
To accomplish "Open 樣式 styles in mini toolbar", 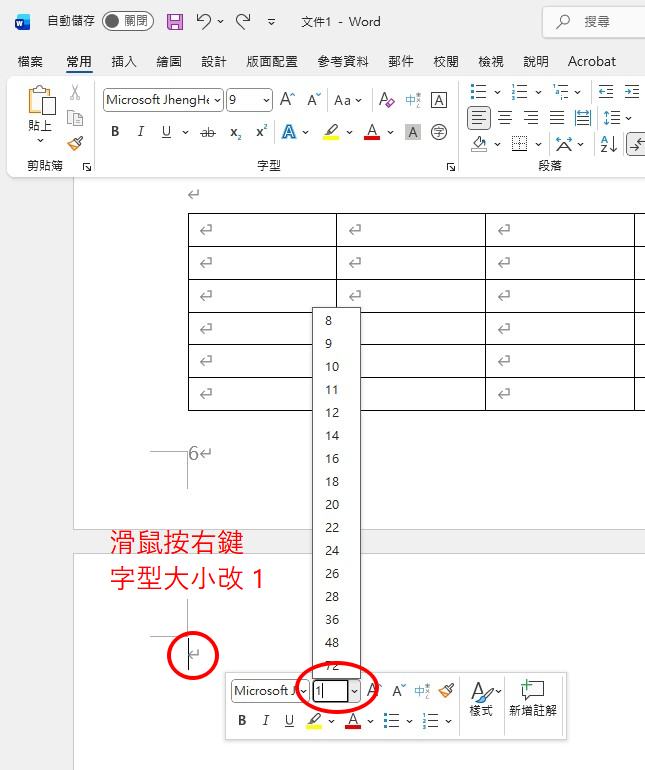I will [484, 698].
